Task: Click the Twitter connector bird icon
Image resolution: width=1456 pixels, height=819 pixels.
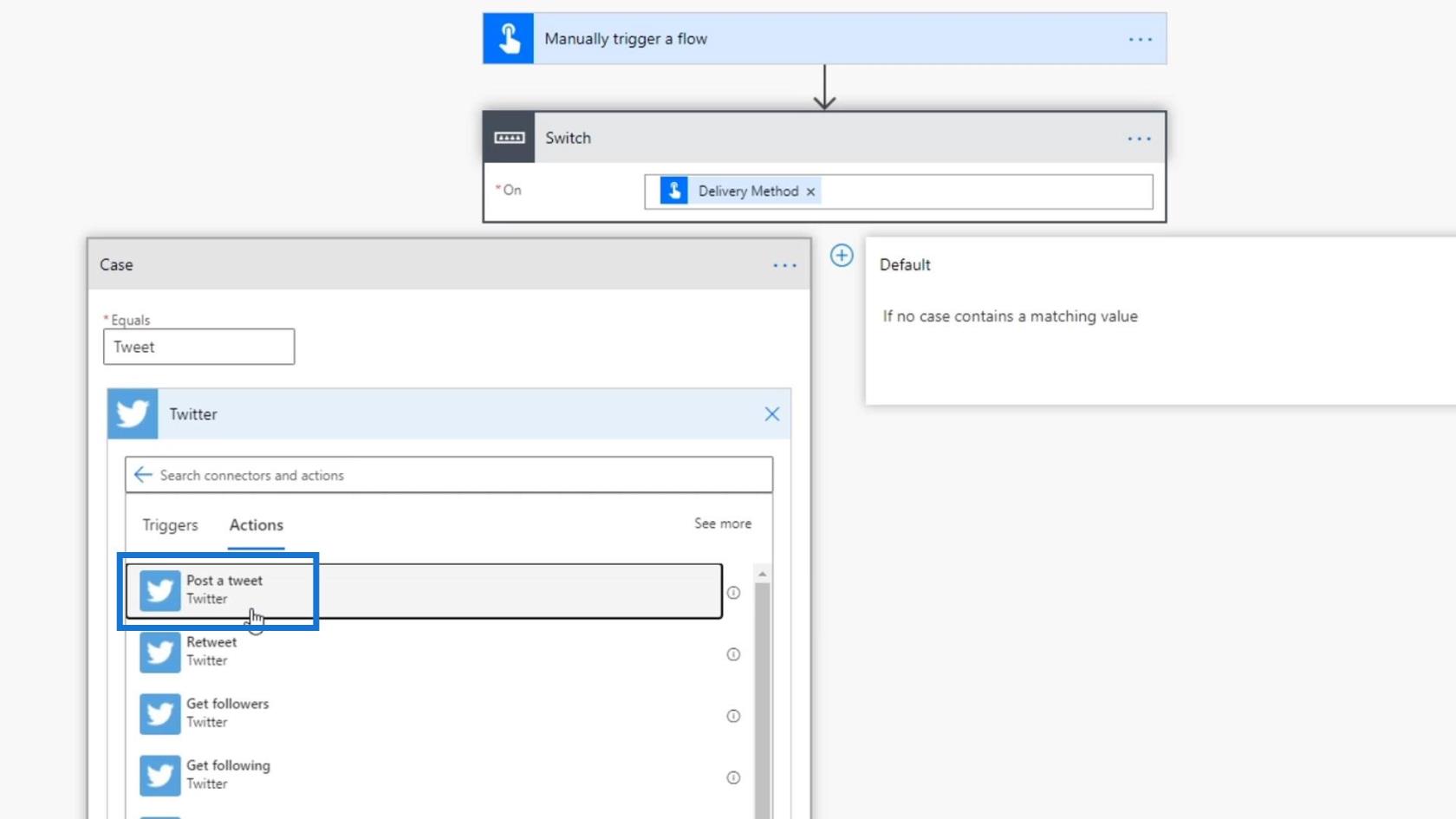Action: click(x=133, y=414)
